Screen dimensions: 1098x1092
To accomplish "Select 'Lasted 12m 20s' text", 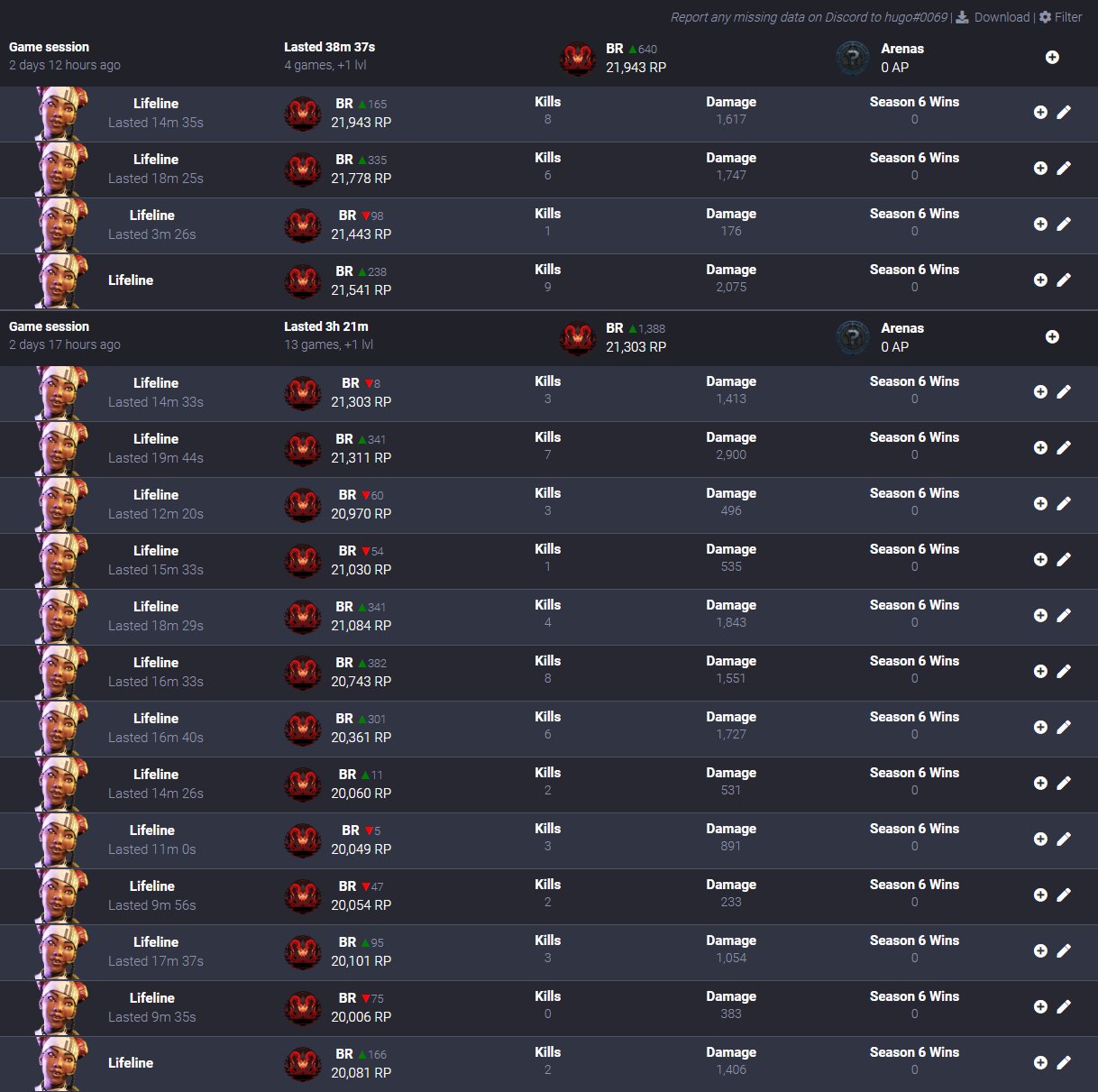I will 156,514.
